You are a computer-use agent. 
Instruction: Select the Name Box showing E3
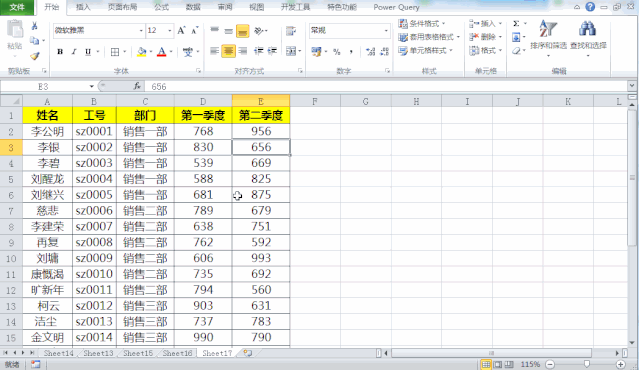pos(44,86)
